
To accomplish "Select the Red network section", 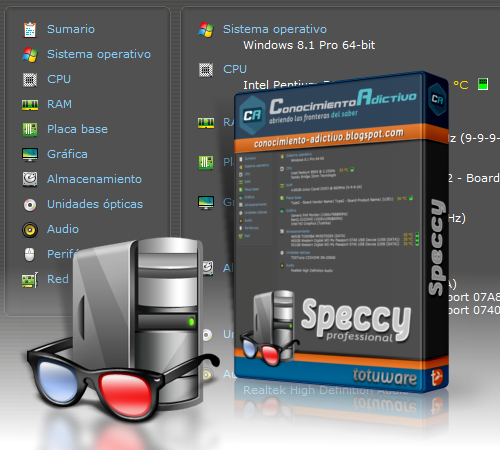I will [x=58, y=279].
